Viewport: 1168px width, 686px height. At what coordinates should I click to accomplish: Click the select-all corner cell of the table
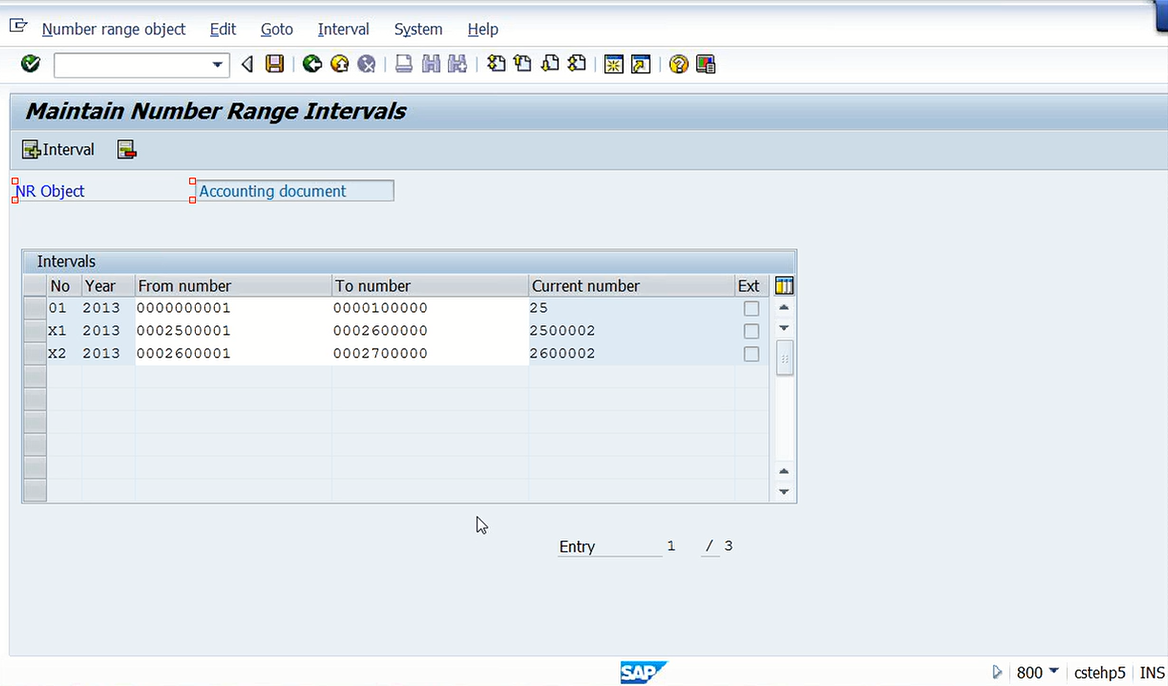click(35, 285)
